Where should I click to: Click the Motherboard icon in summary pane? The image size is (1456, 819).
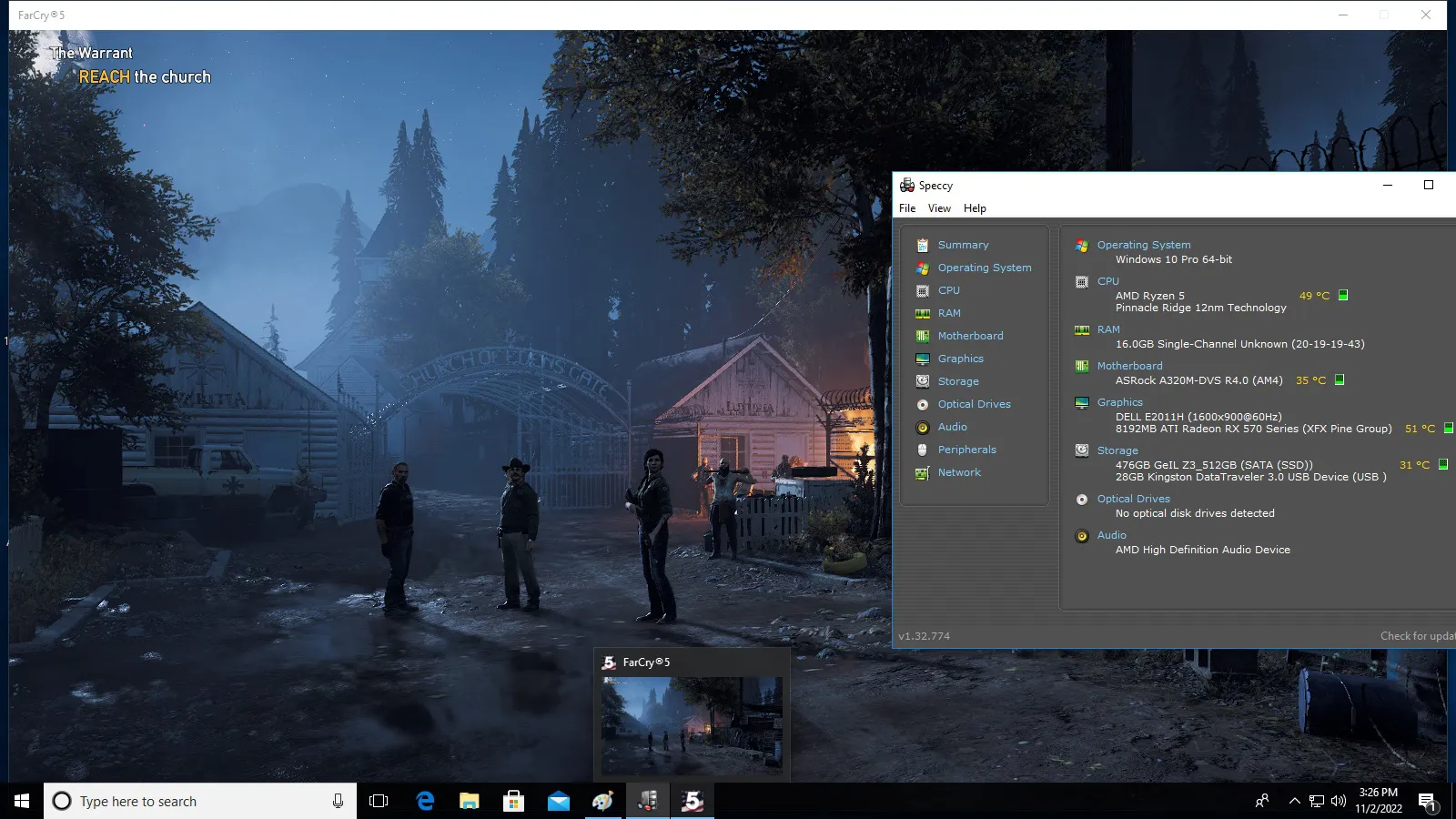[x=1082, y=366]
